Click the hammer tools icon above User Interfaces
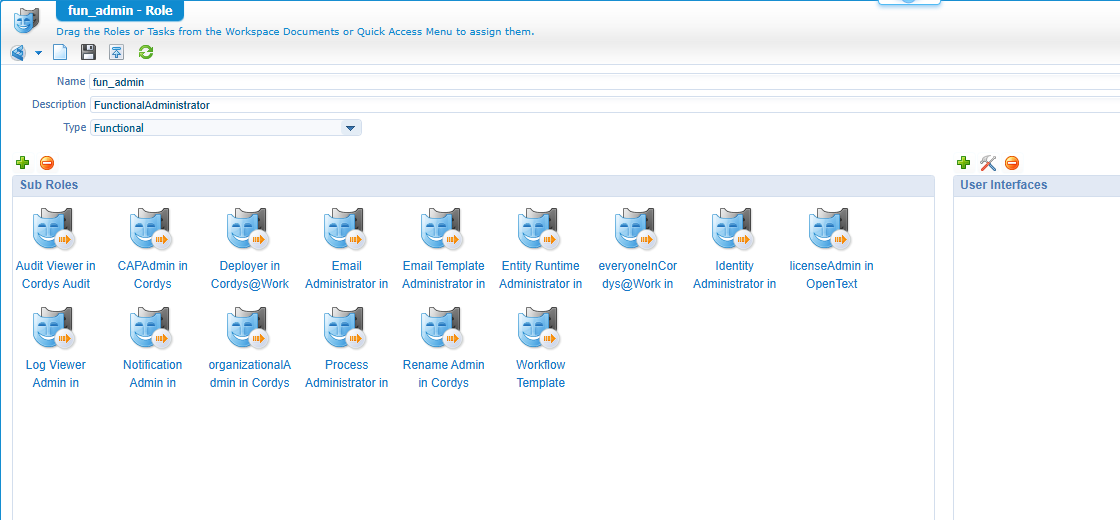The width and height of the screenshot is (1120, 520). click(x=988, y=163)
